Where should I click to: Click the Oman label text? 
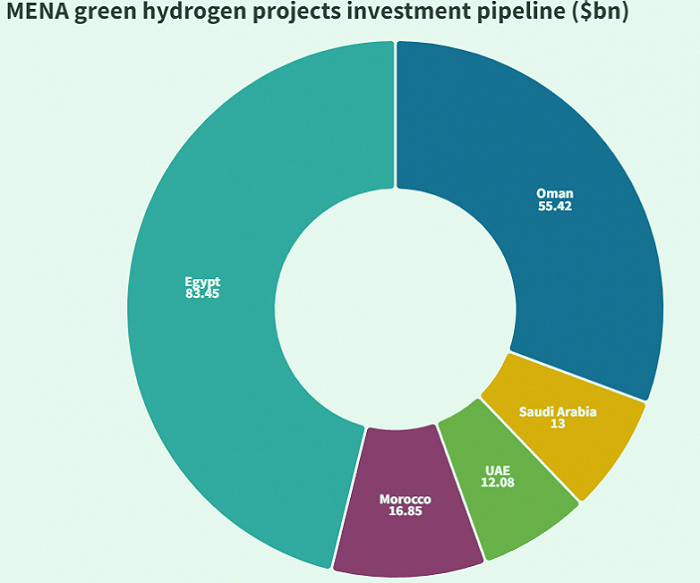coord(554,193)
